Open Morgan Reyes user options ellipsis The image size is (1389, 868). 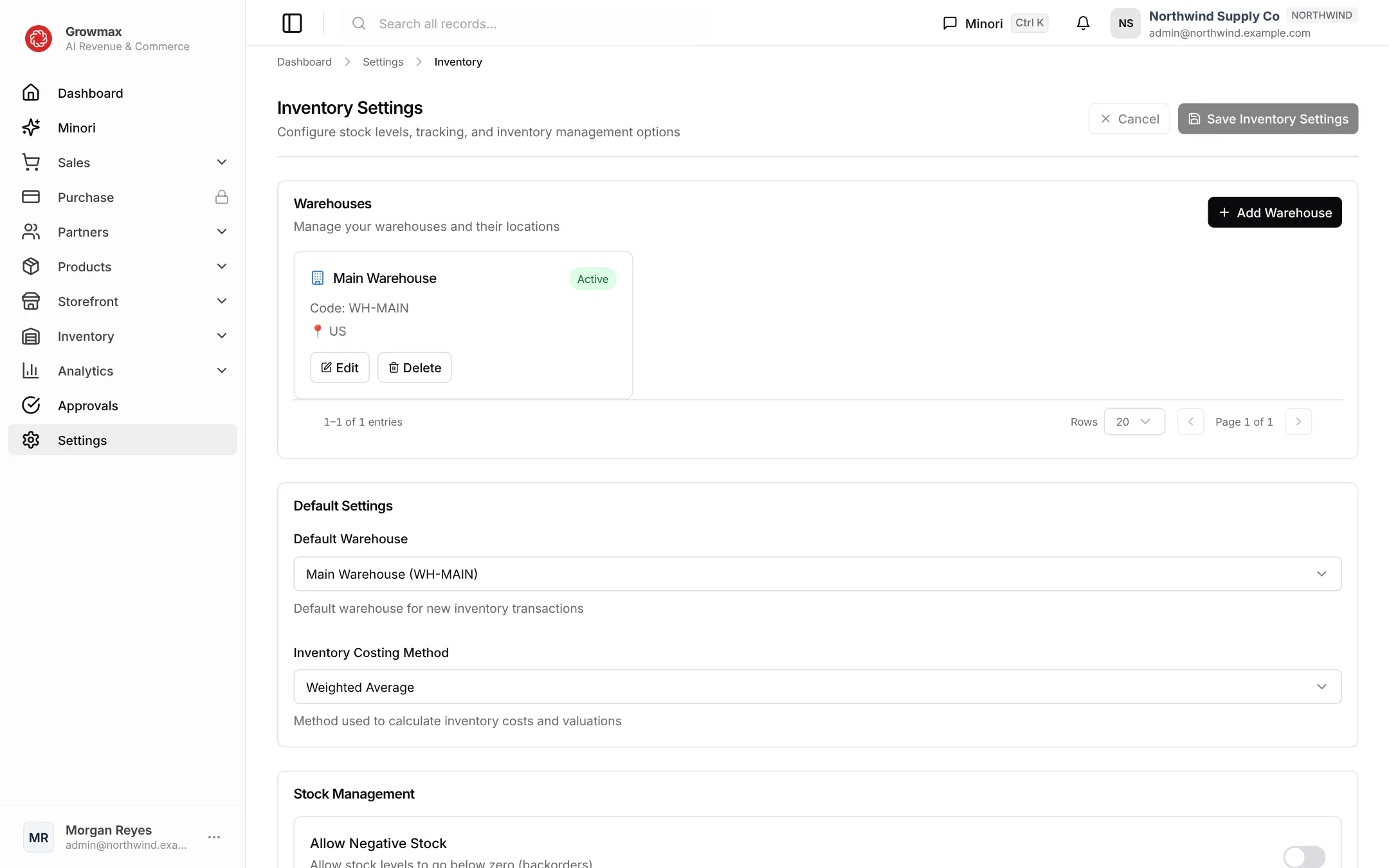coord(214,837)
